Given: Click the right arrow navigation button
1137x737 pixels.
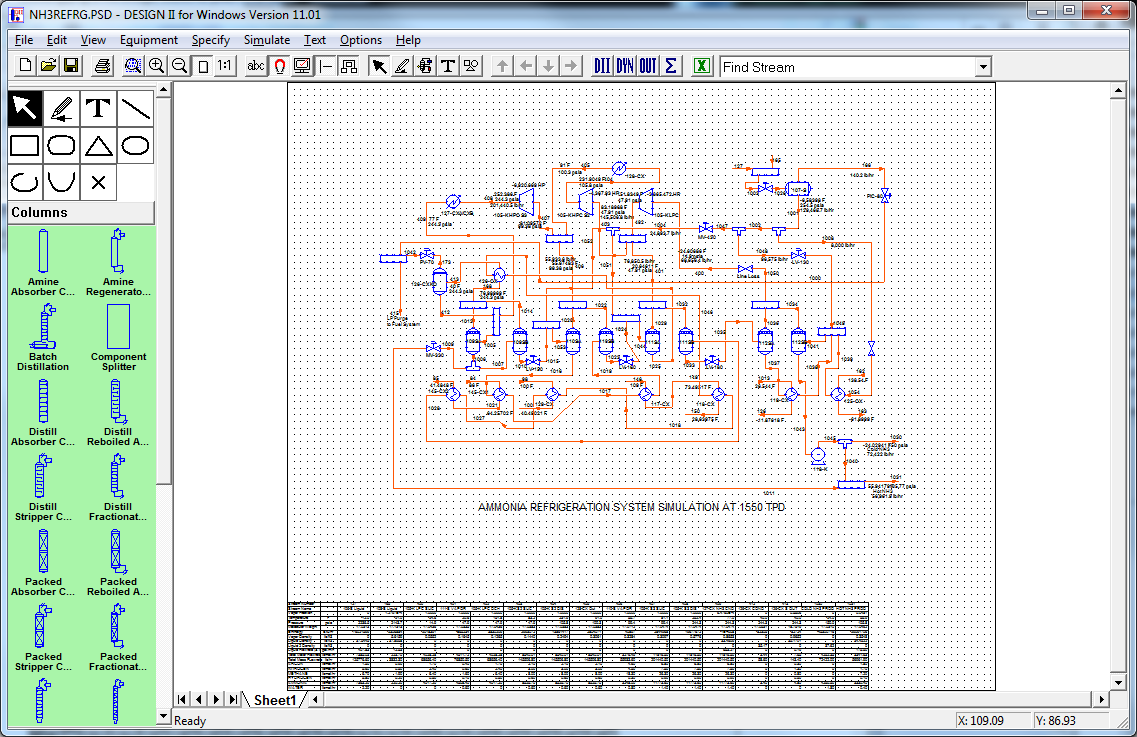Looking at the screenshot, I should click(572, 66).
